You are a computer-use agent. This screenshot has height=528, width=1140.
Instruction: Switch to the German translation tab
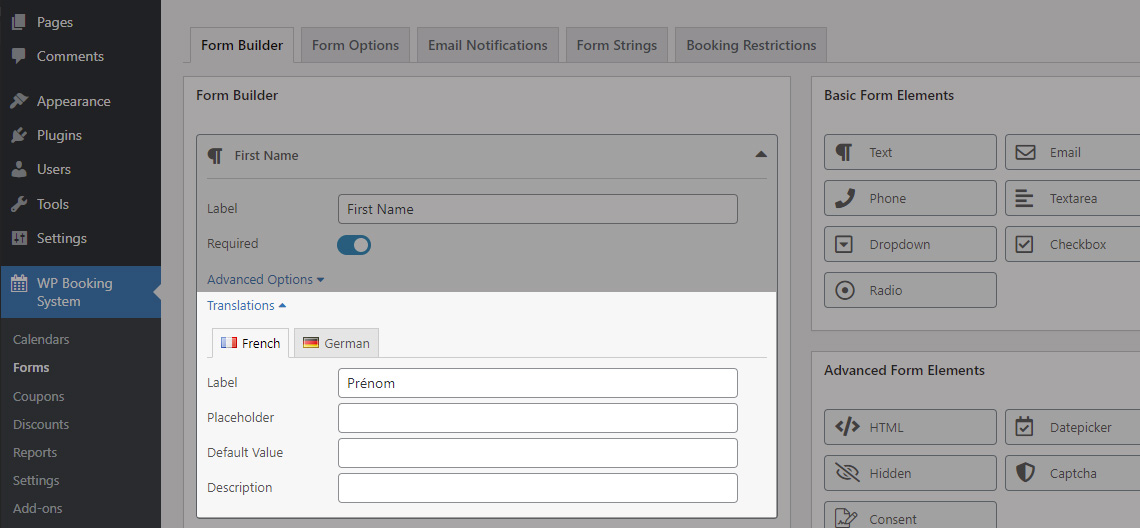(337, 343)
